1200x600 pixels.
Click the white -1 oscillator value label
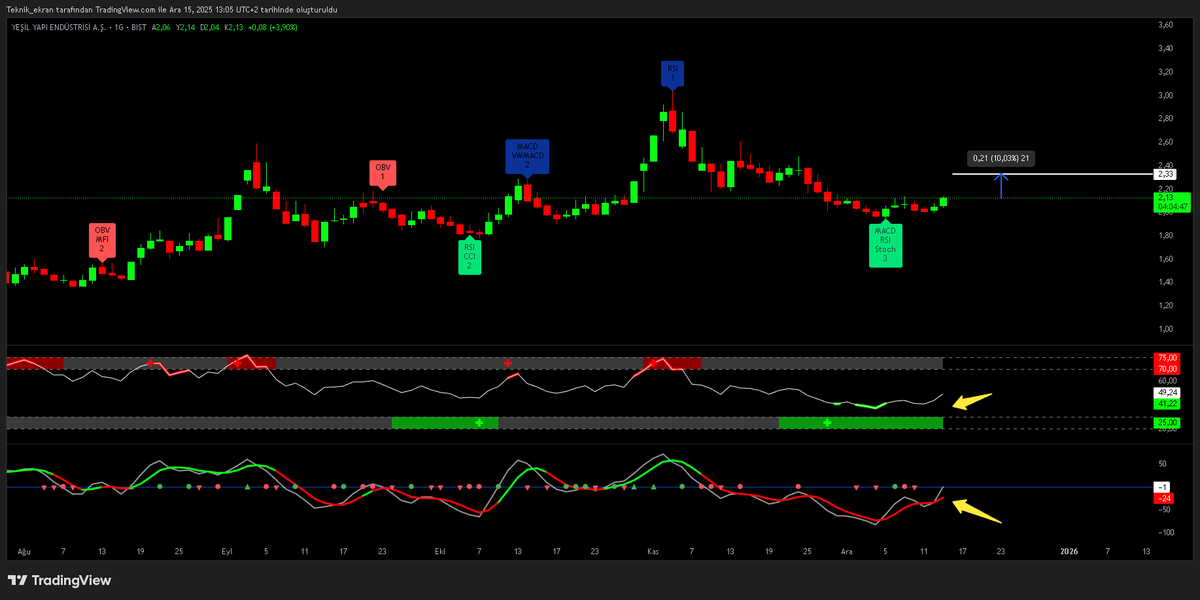coord(1162,487)
